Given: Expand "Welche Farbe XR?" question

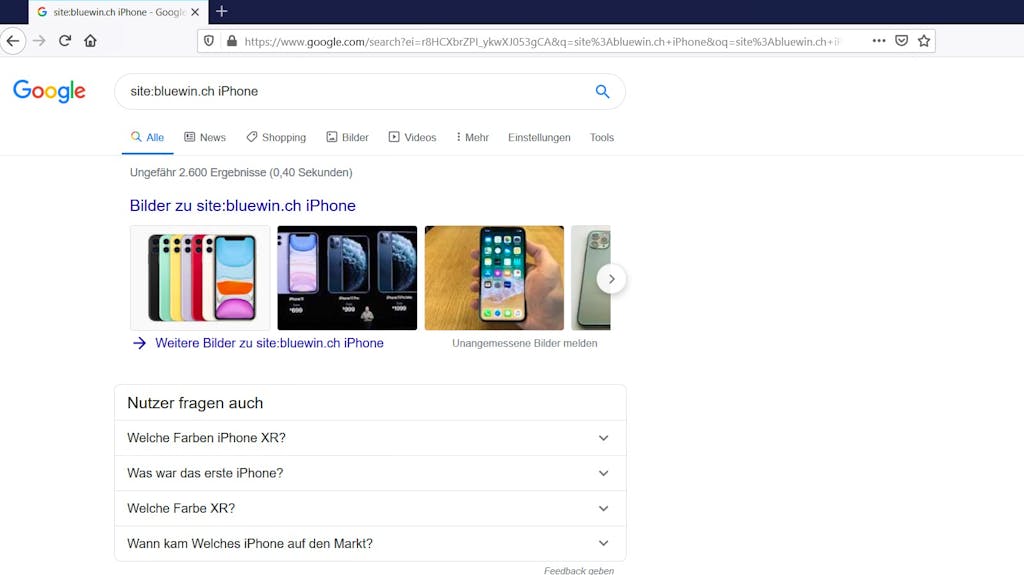Looking at the screenshot, I should [x=370, y=508].
